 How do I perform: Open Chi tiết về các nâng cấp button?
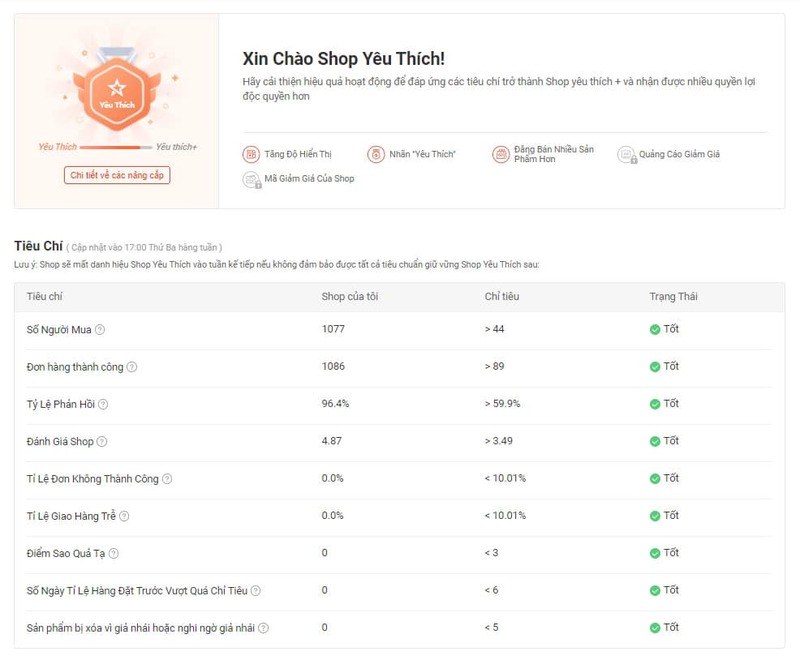(117, 175)
